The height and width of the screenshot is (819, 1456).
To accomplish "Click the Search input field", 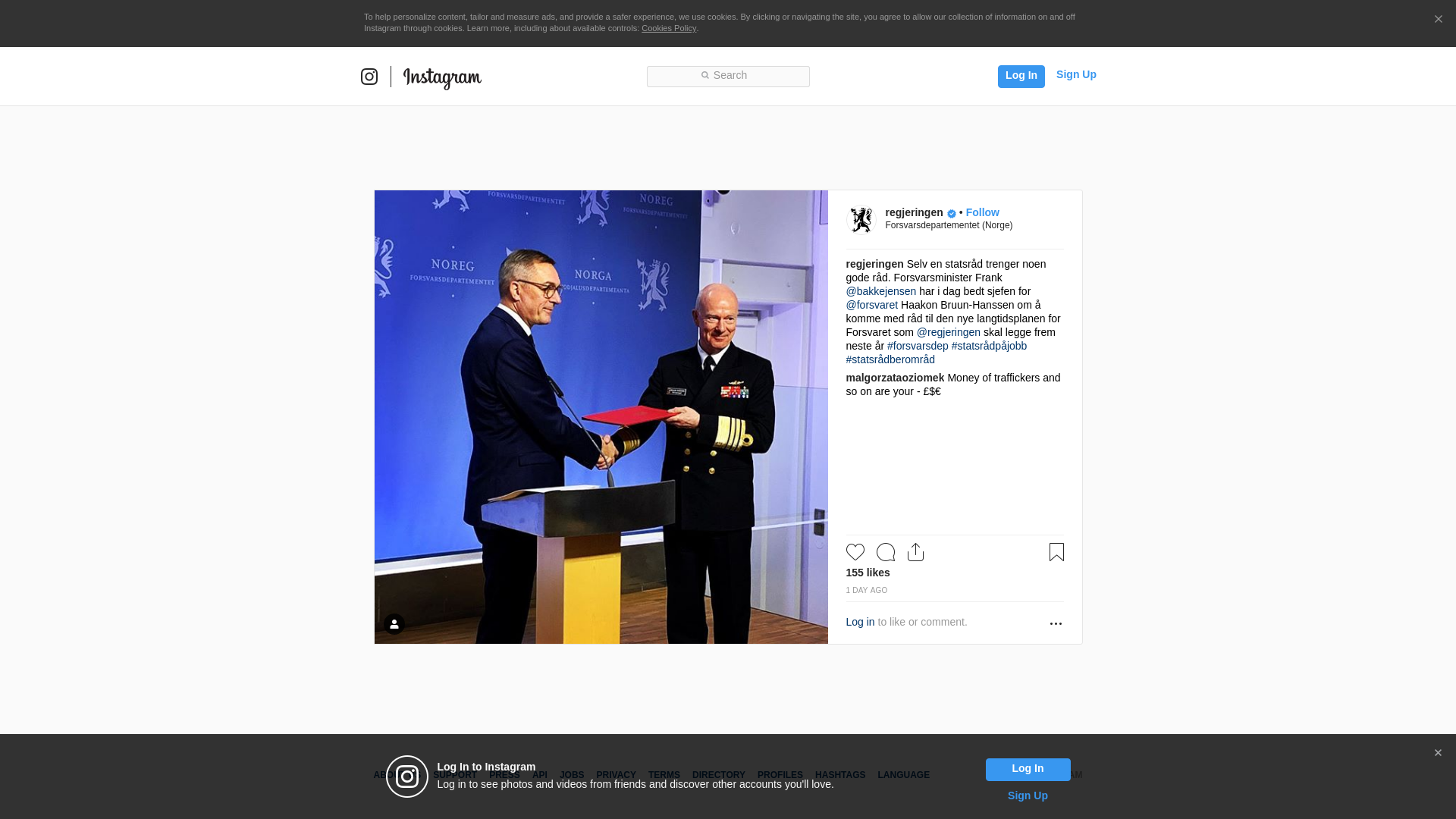I will (728, 77).
